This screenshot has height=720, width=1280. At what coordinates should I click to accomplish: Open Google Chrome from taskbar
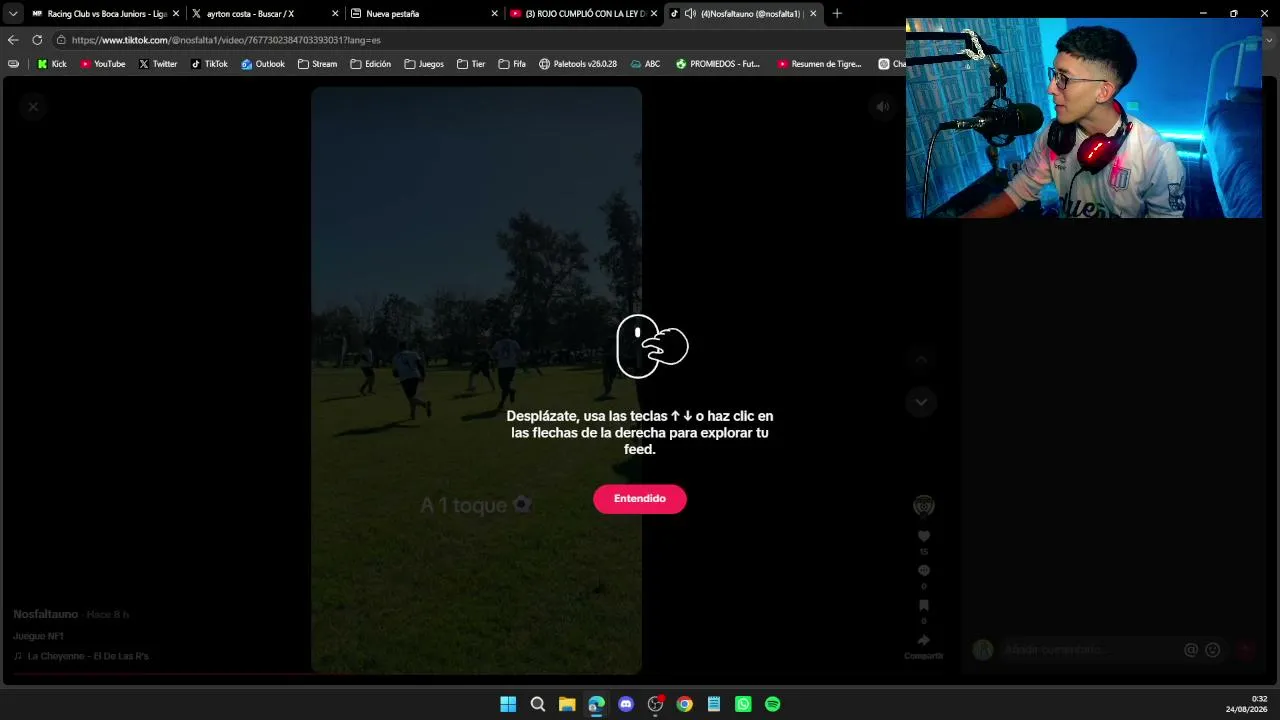point(685,704)
